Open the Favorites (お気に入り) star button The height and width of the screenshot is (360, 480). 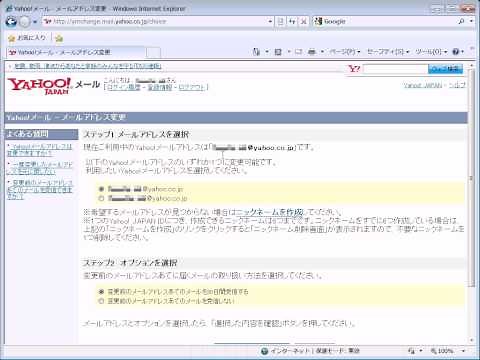pyautogui.click(x=27, y=38)
